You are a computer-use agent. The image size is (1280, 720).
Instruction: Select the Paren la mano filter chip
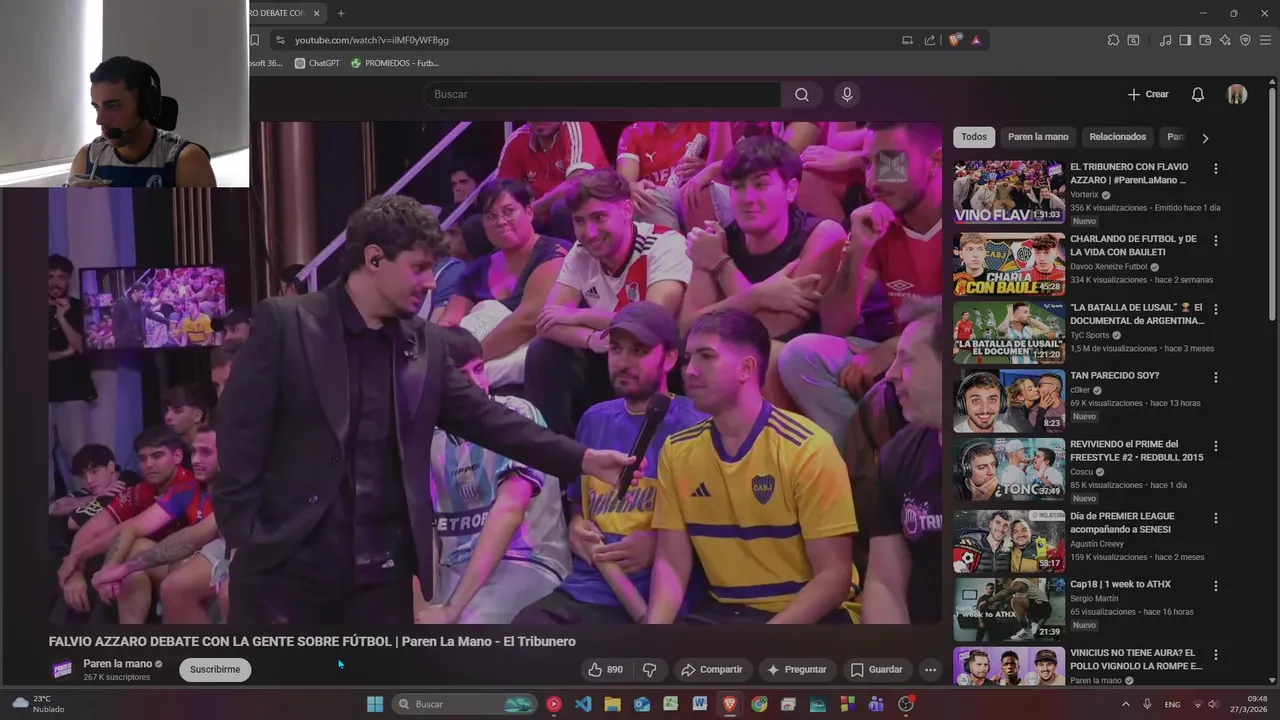[1038, 137]
